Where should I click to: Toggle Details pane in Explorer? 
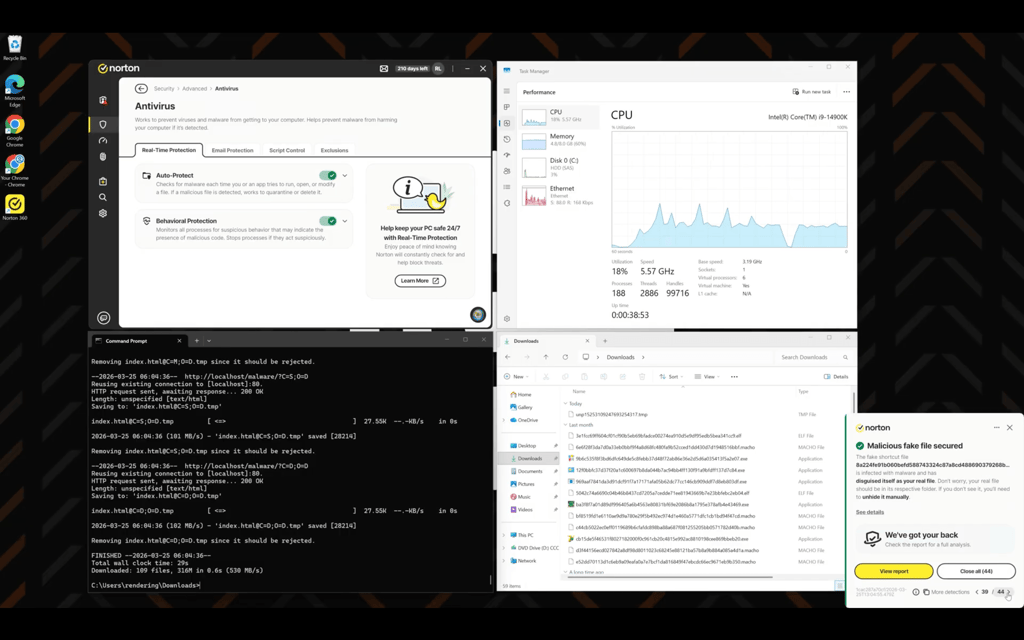[836, 377]
